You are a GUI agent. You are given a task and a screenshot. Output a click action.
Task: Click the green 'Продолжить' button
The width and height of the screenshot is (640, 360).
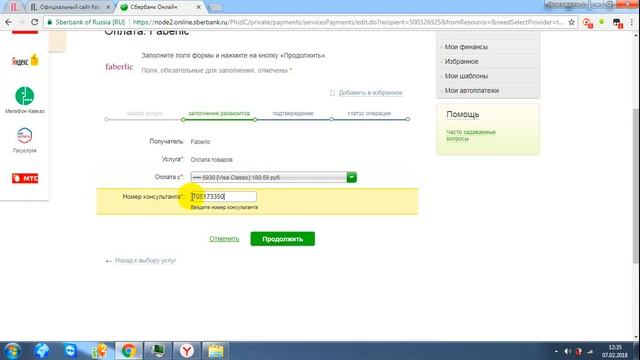(282, 239)
